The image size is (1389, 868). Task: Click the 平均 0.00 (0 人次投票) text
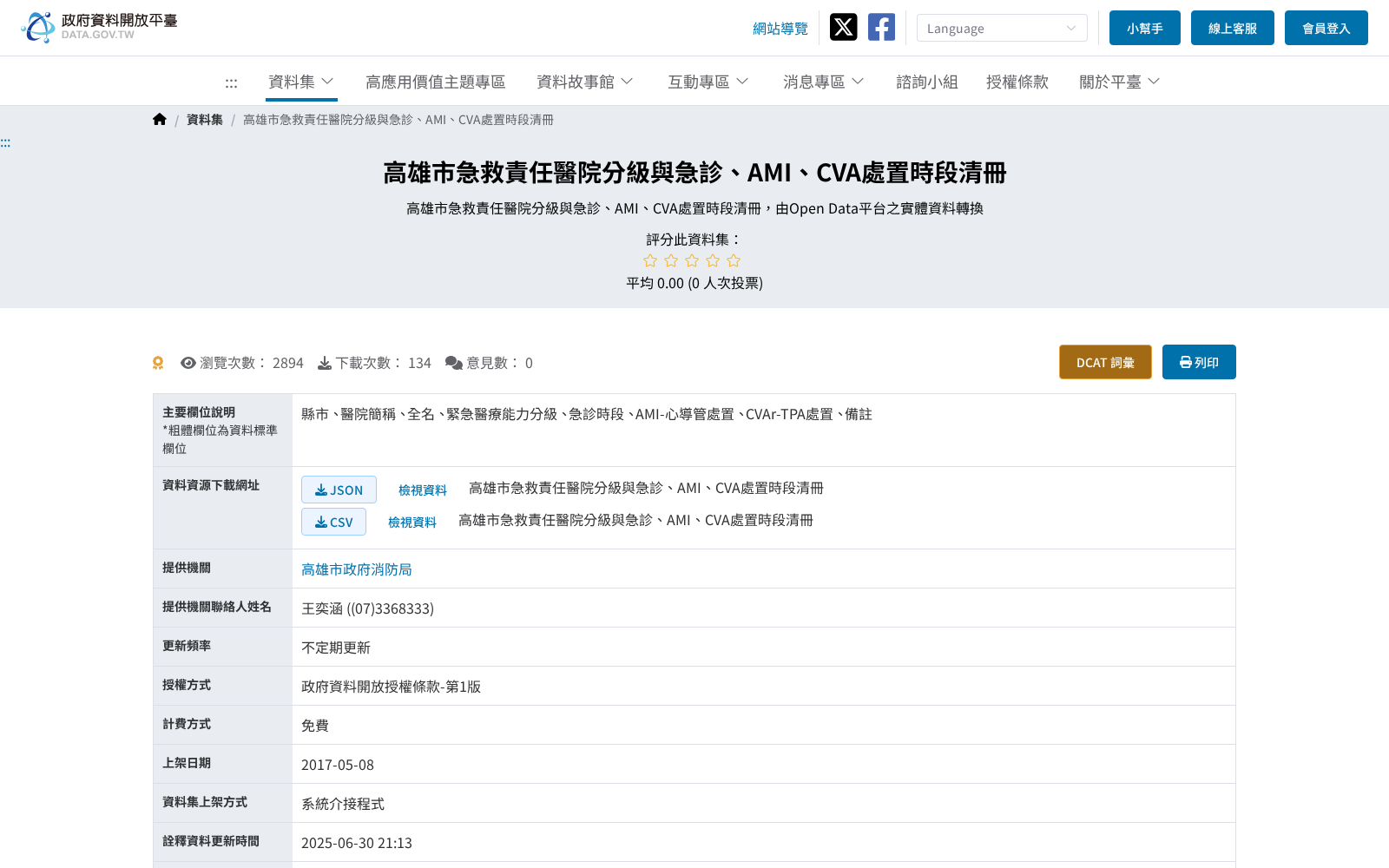tap(694, 283)
